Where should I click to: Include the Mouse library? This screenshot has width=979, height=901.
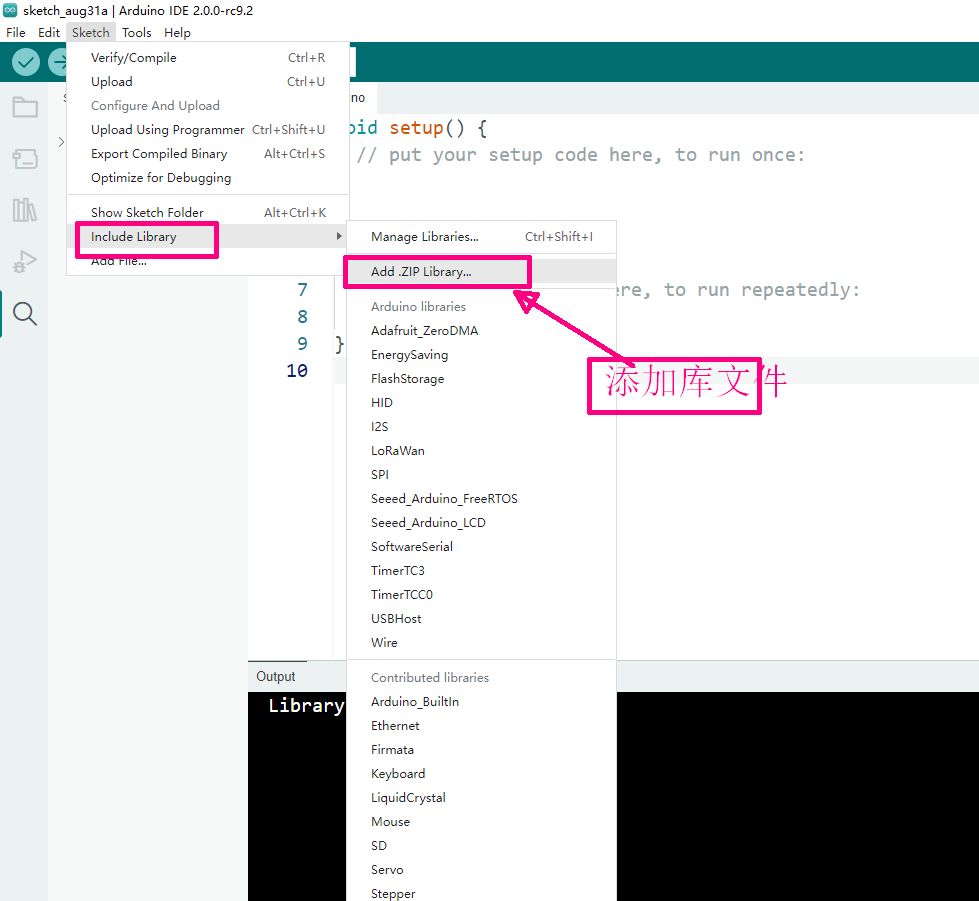coord(481,822)
